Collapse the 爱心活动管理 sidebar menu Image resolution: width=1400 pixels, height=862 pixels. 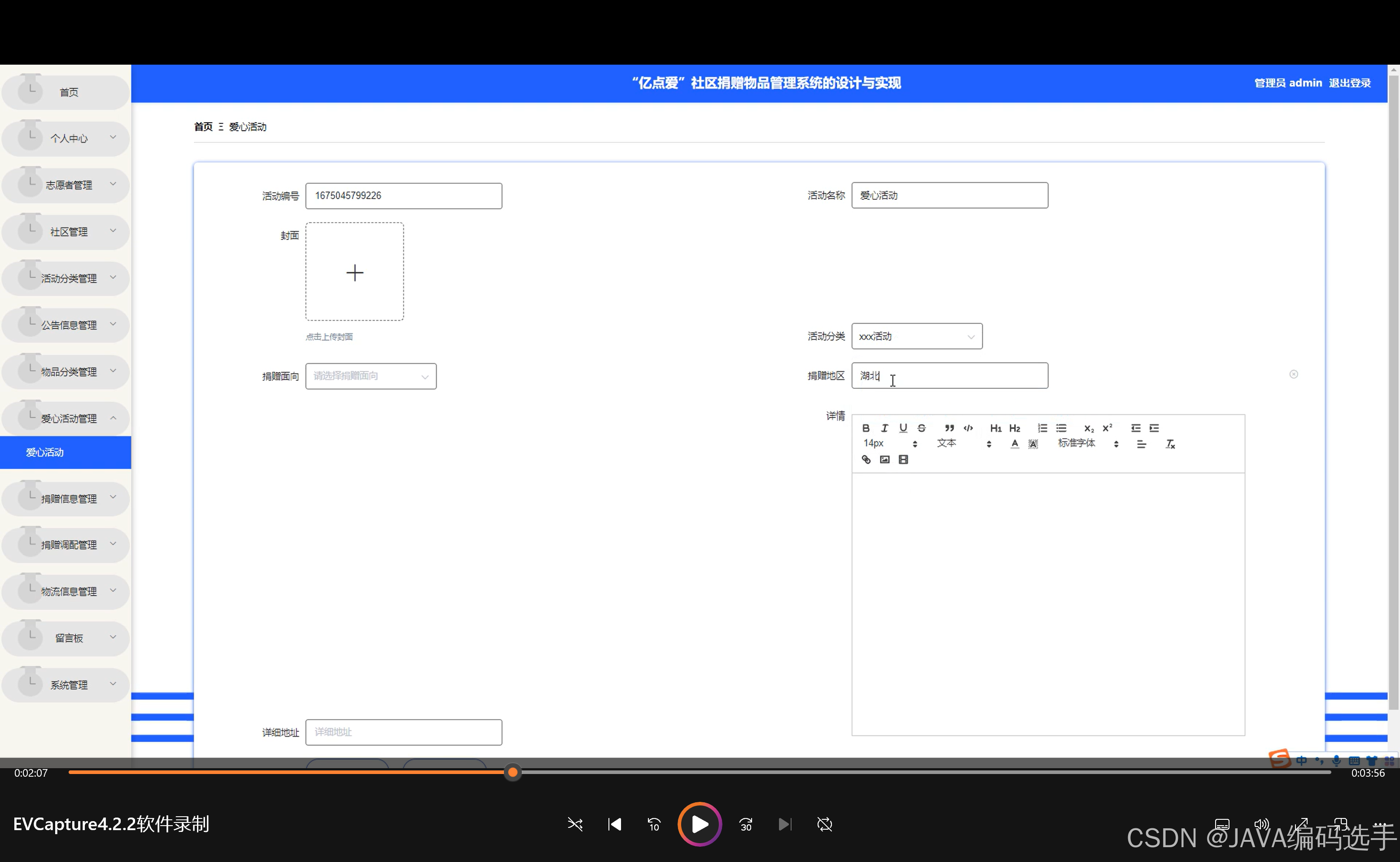pos(66,418)
